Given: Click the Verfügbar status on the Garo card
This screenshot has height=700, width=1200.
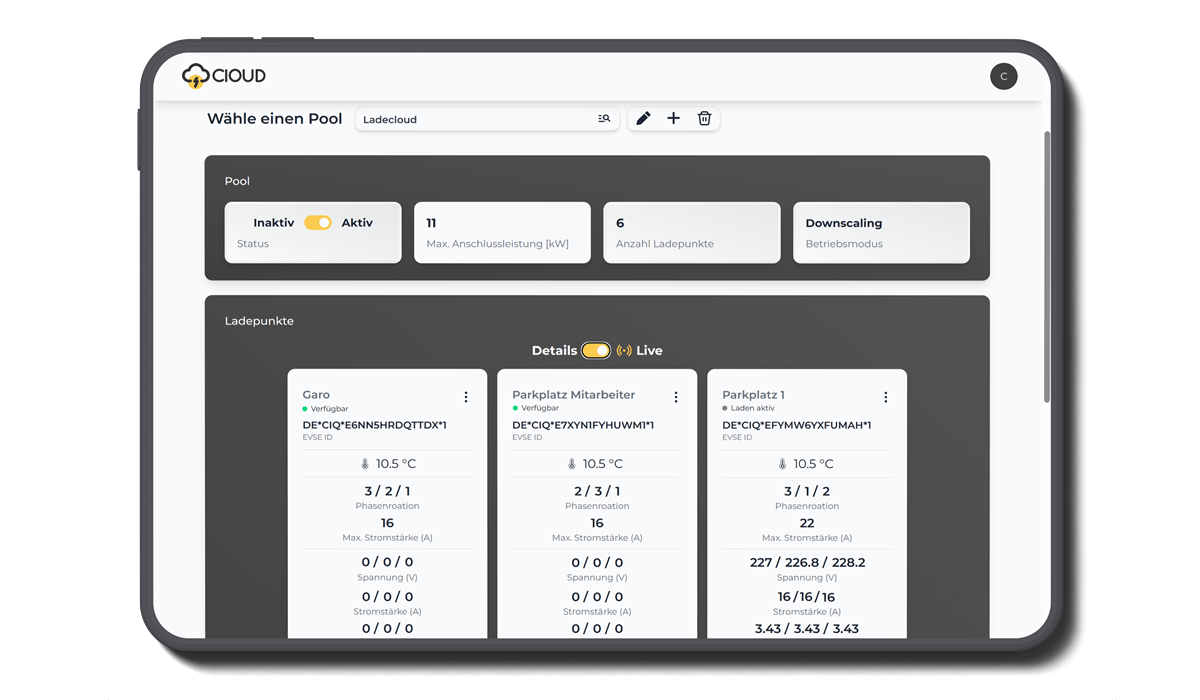Looking at the screenshot, I should (325, 409).
